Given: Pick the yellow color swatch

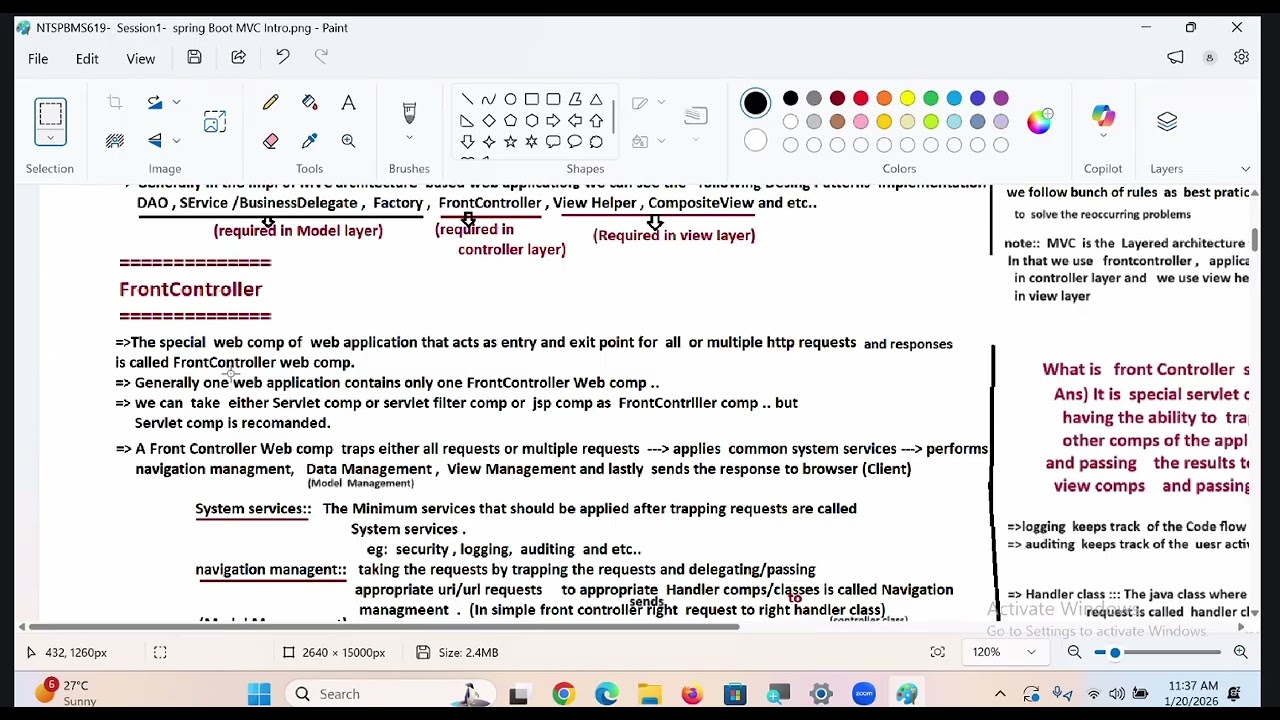Looking at the screenshot, I should click(907, 98).
